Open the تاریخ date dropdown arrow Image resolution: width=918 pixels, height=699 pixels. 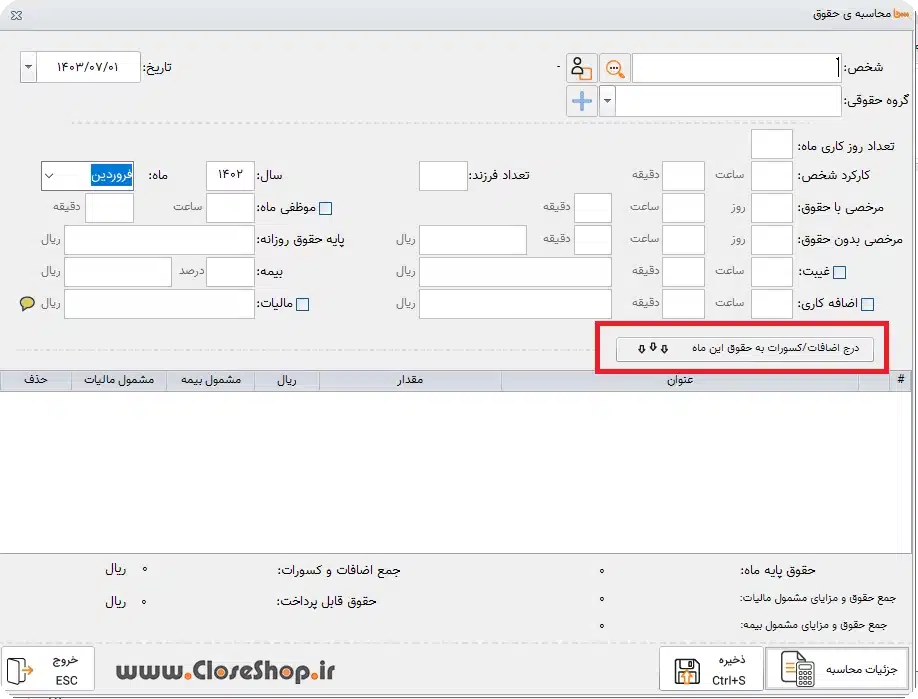coord(28,67)
